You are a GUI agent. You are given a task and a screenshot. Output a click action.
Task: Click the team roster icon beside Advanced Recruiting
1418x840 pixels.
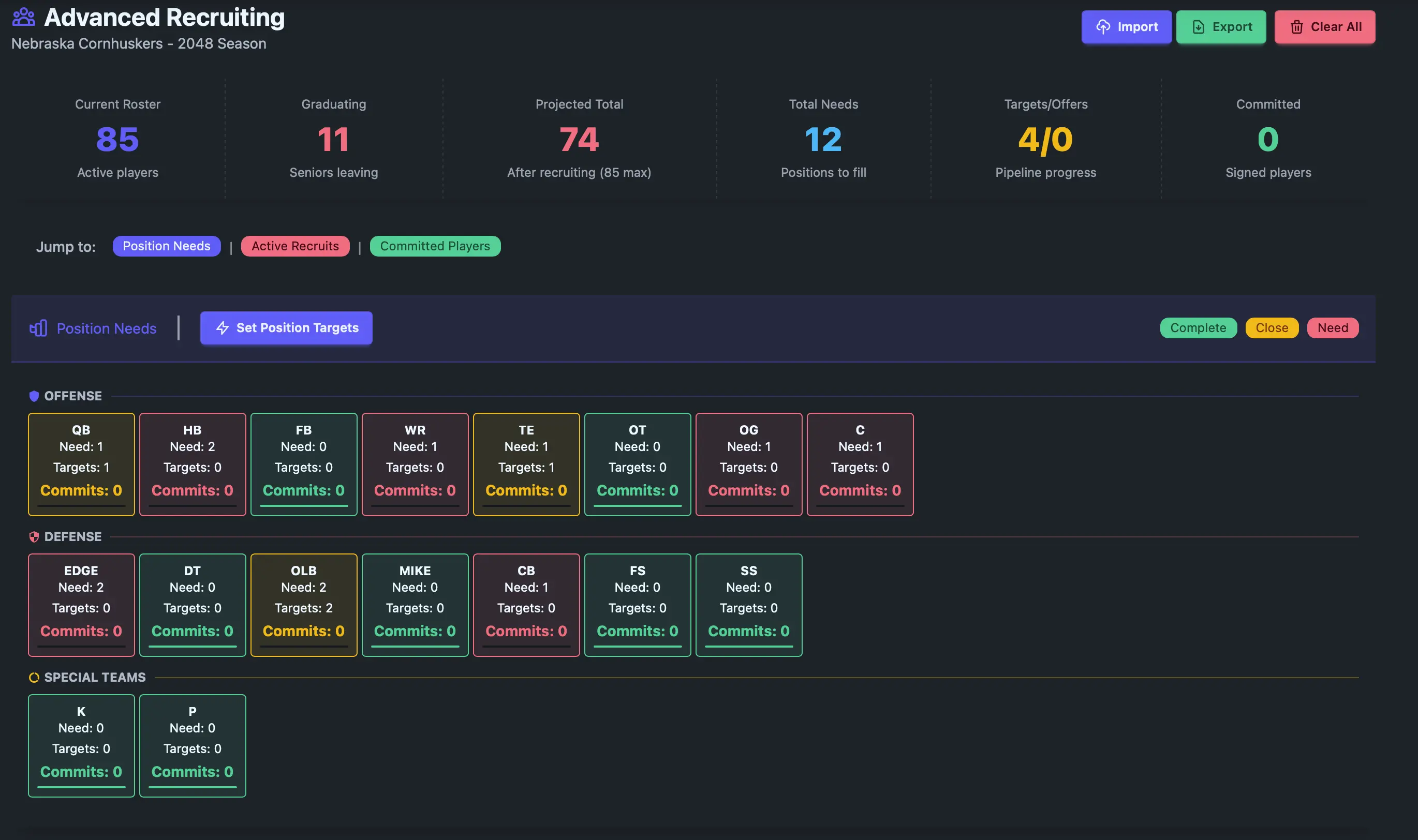pos(23,16)
